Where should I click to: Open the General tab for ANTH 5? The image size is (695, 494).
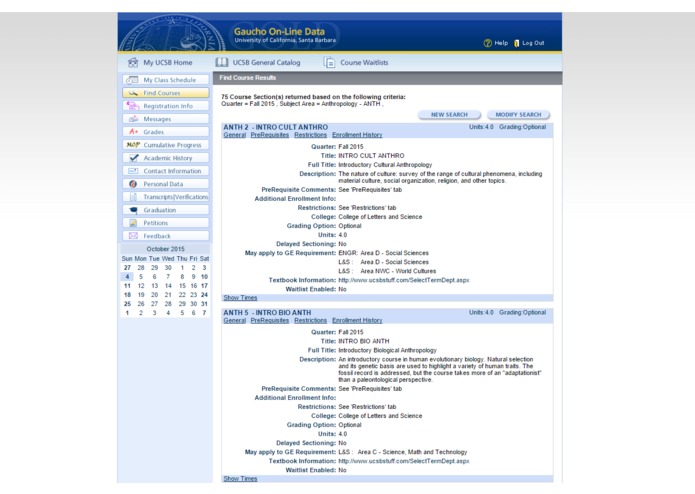(x=234, y=320)
